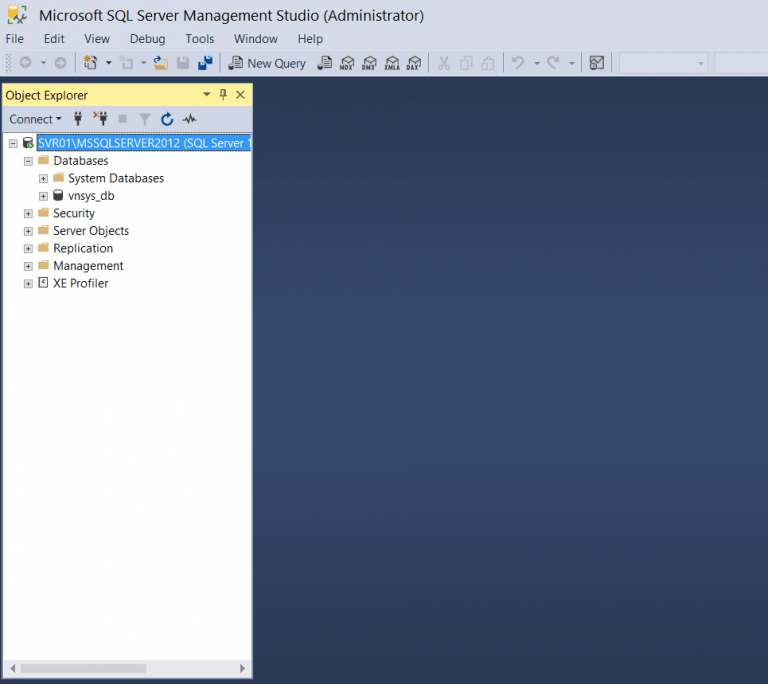
Task: Expand the System Databases folder
Action: tap(43, 178)
